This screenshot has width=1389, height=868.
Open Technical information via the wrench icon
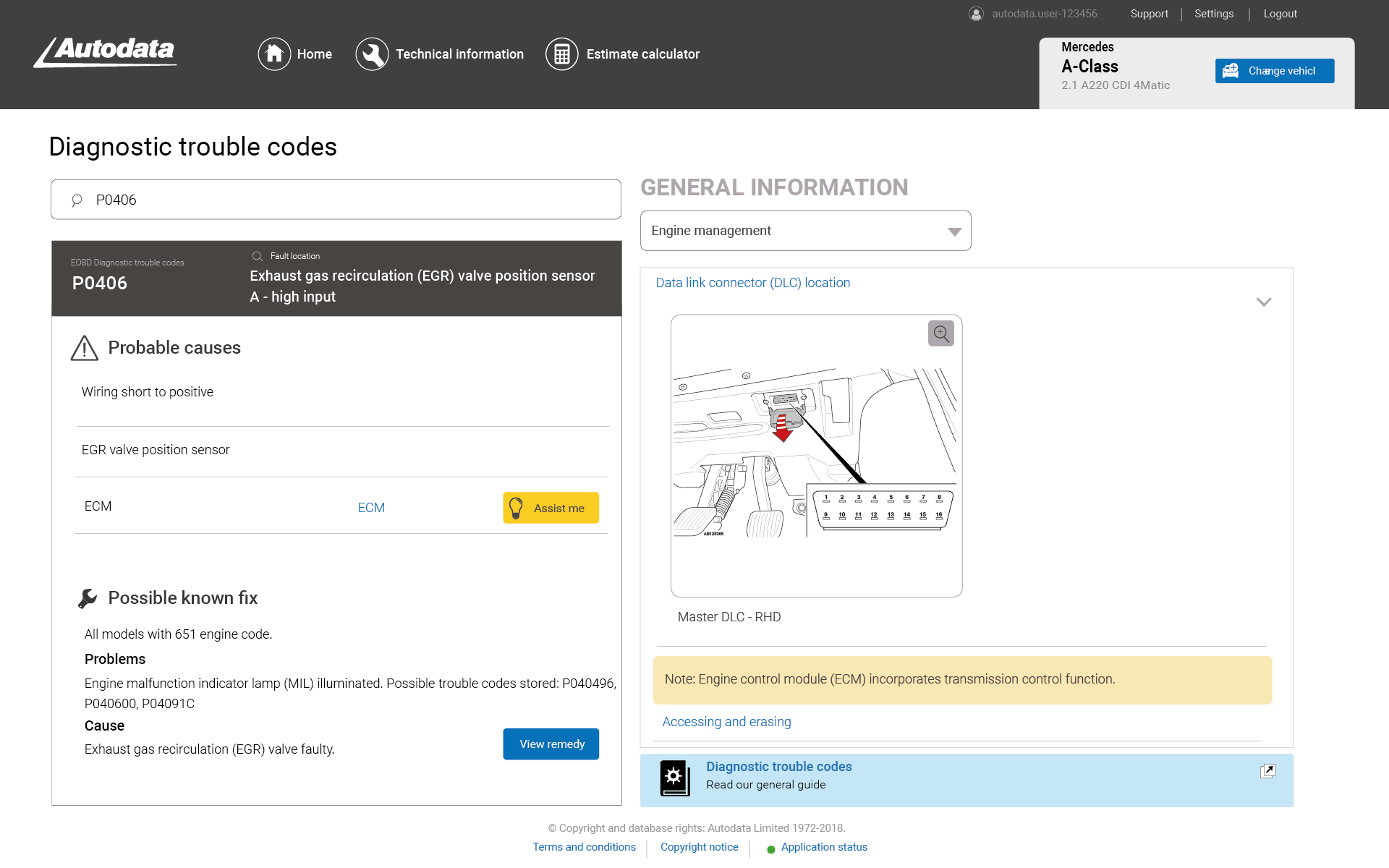tap(372, 54)
